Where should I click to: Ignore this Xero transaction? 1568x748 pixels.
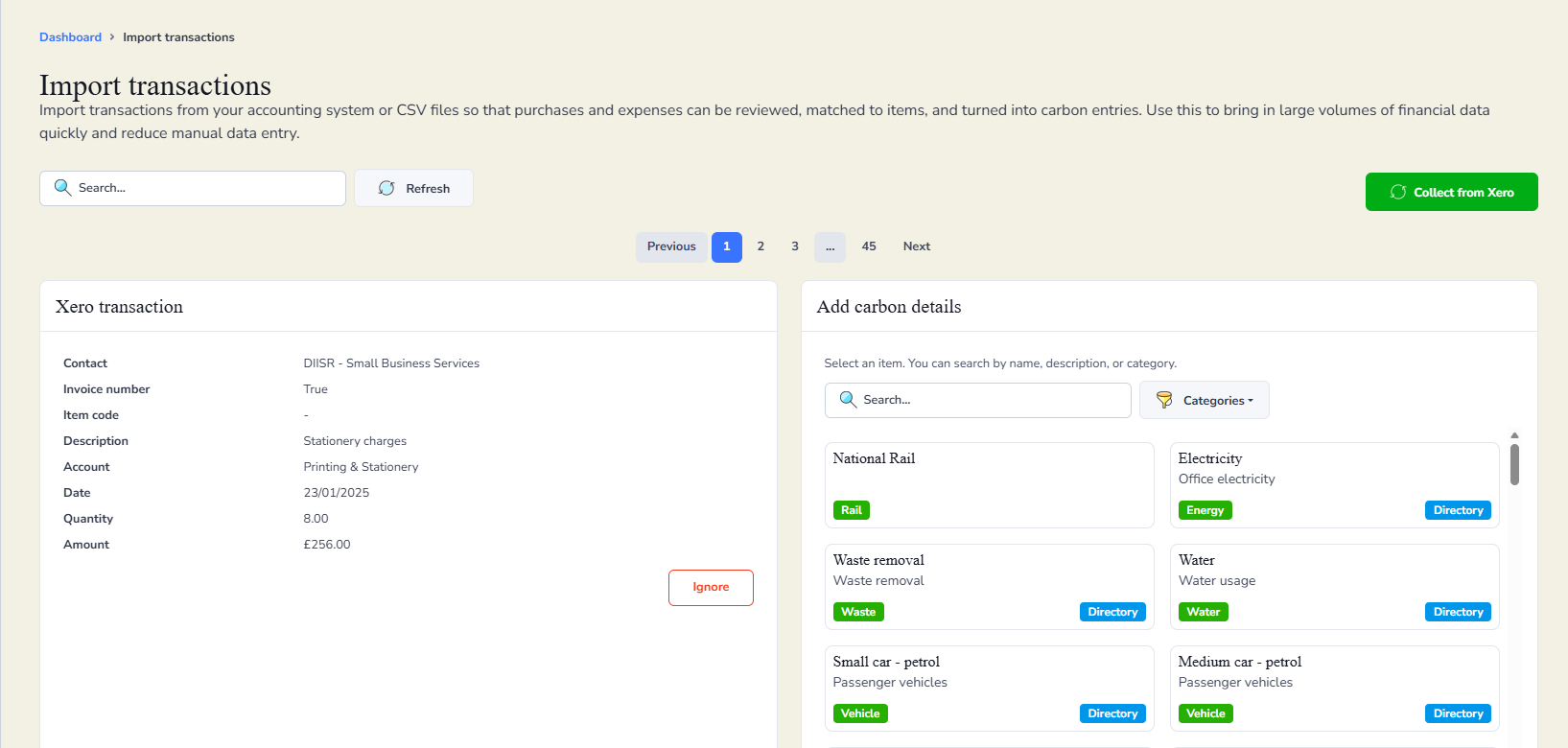coord(711,587)
